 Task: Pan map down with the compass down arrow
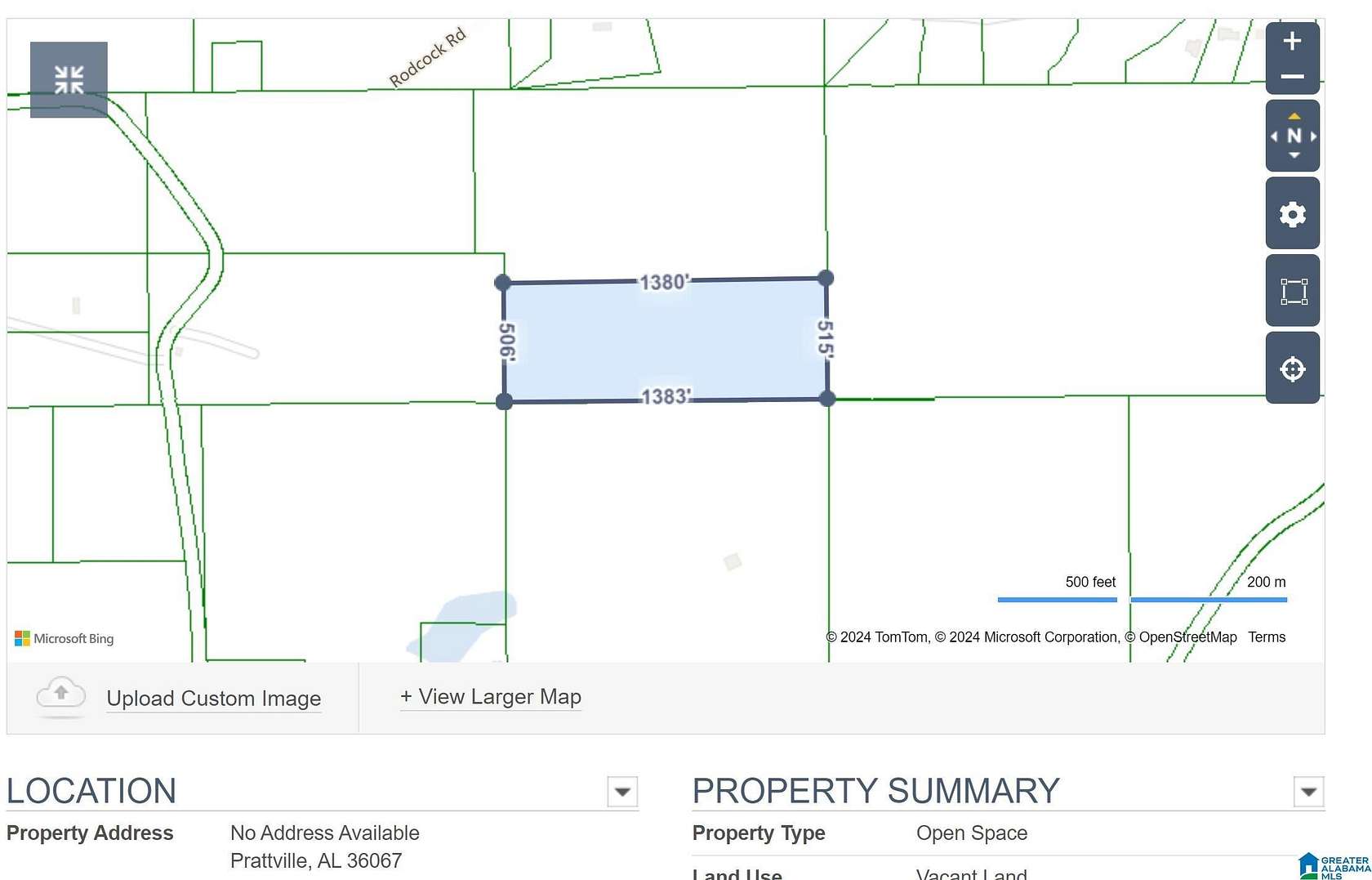click(1294, 155)
